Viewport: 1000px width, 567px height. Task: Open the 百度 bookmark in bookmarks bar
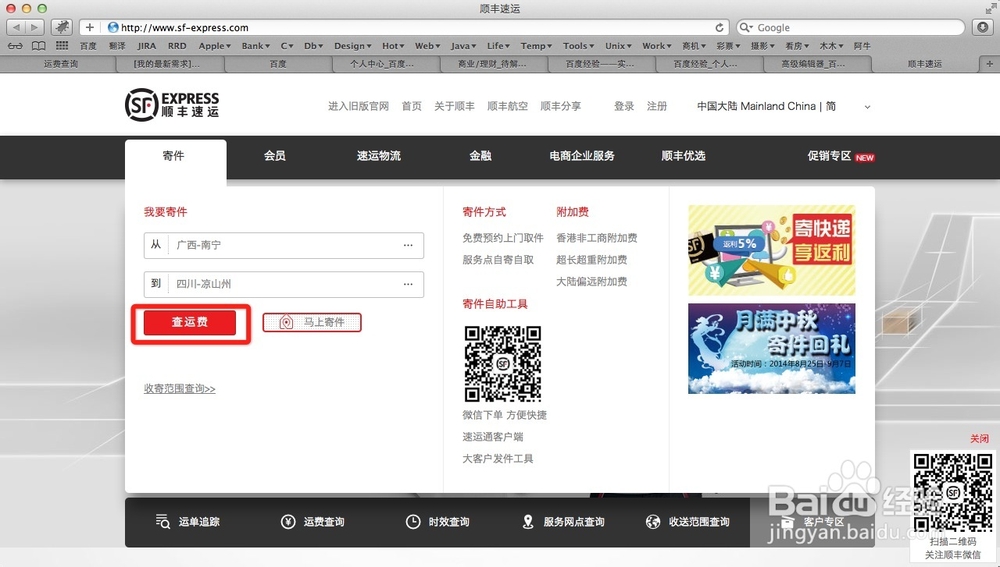click(88, 46)
